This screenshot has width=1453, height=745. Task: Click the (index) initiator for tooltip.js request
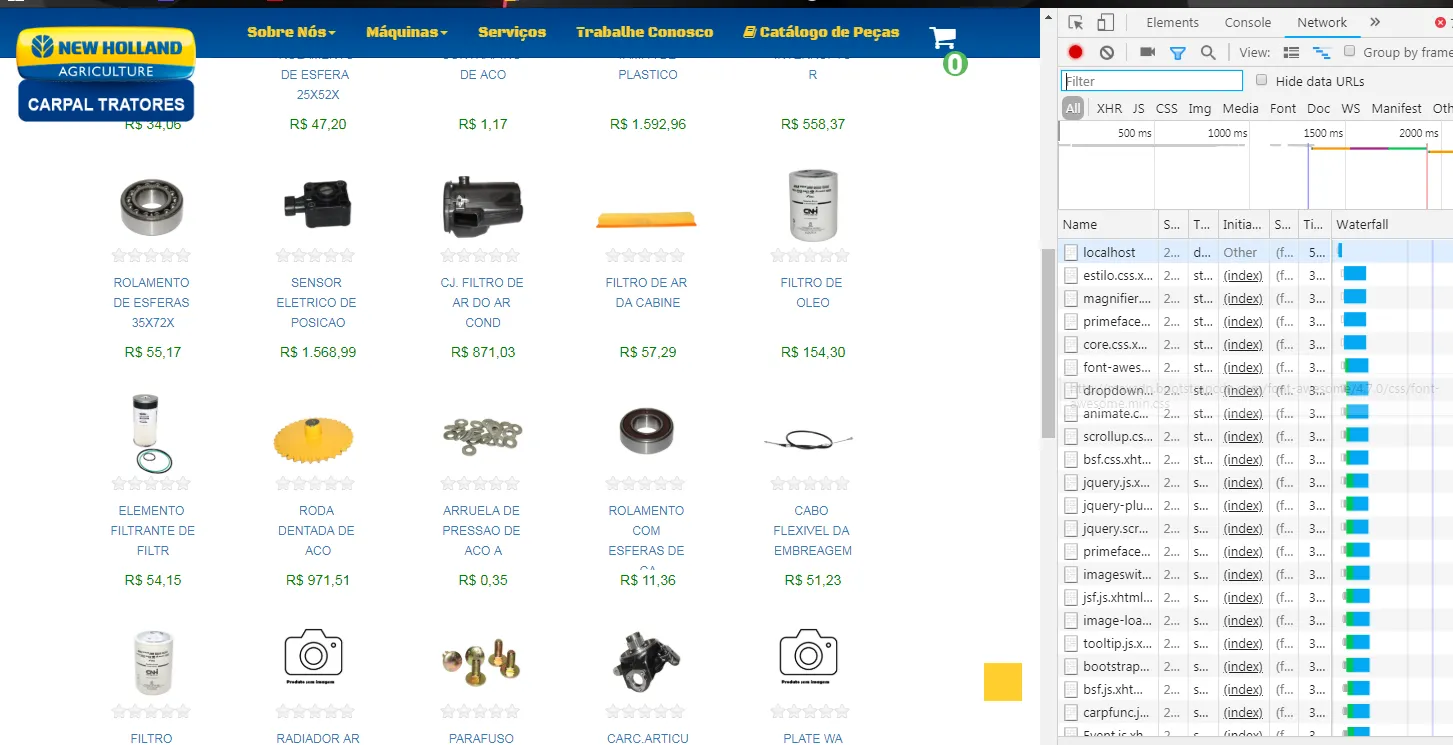click(1243, 643)
